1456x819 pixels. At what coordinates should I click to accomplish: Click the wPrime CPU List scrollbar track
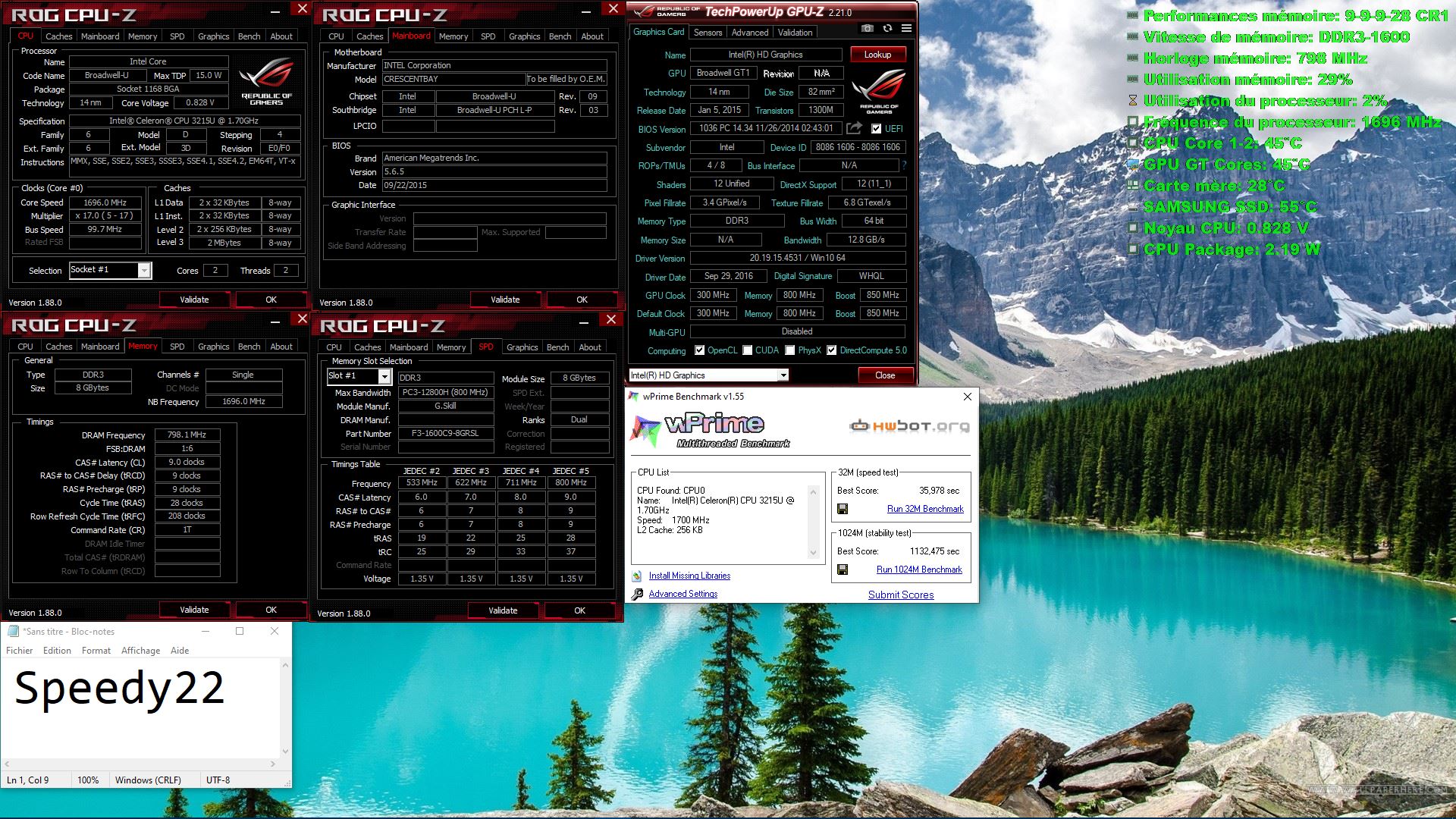tap(813, 522)
